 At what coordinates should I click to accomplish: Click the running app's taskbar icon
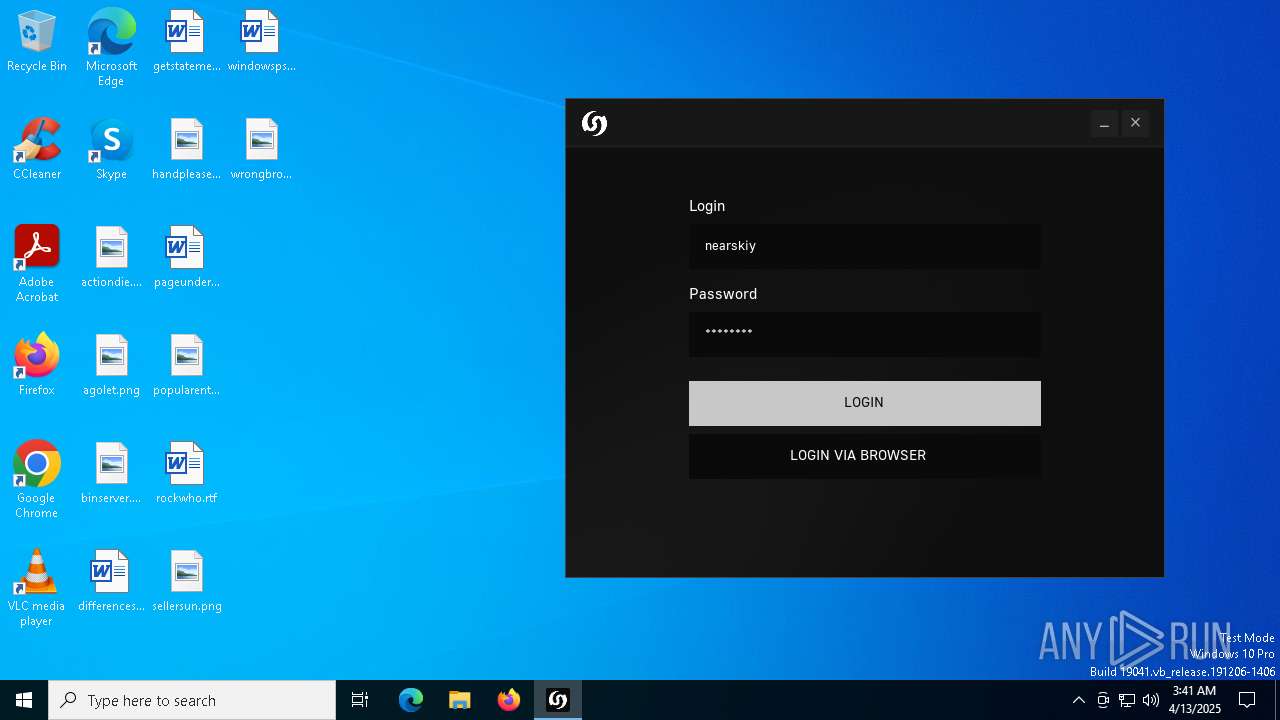tap(558, 700)
